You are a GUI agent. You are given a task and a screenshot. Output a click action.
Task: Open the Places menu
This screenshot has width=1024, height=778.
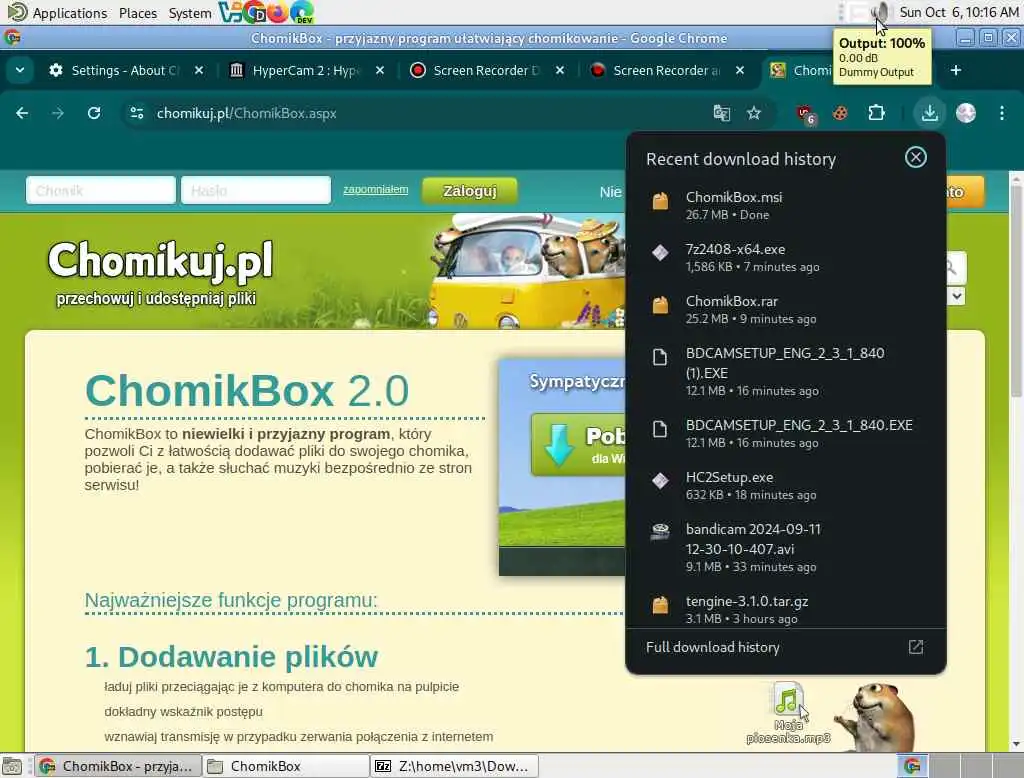click(138, 12)
